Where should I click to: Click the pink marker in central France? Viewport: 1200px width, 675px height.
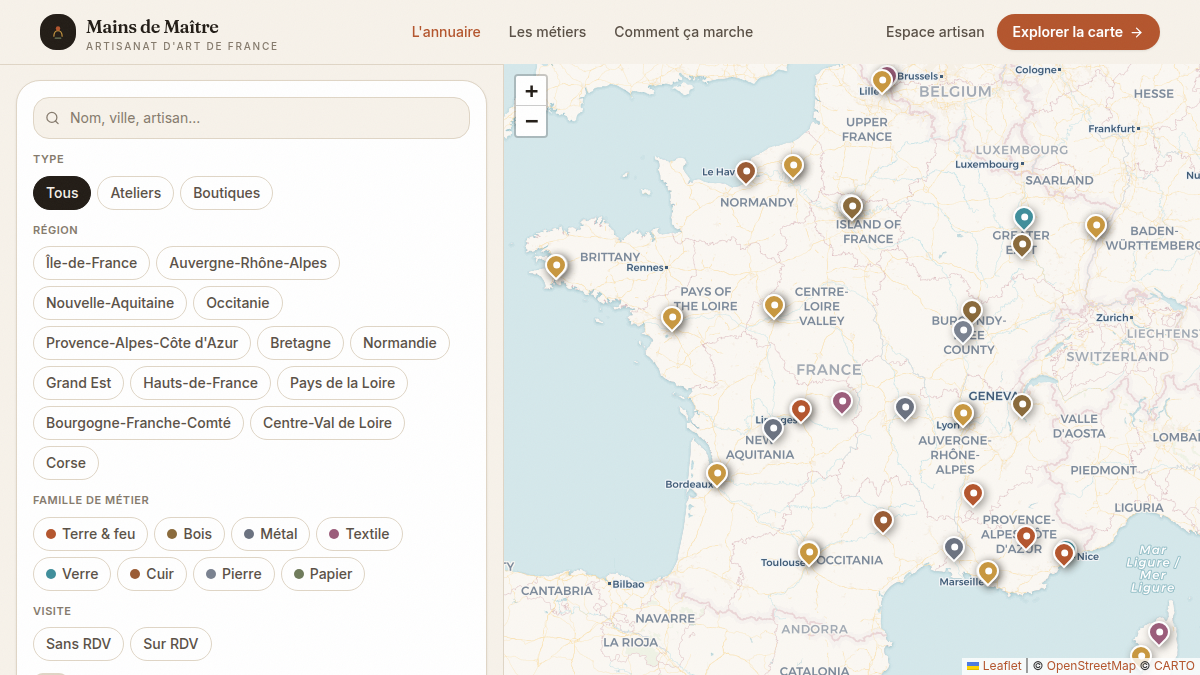click(x=843, y=404)
